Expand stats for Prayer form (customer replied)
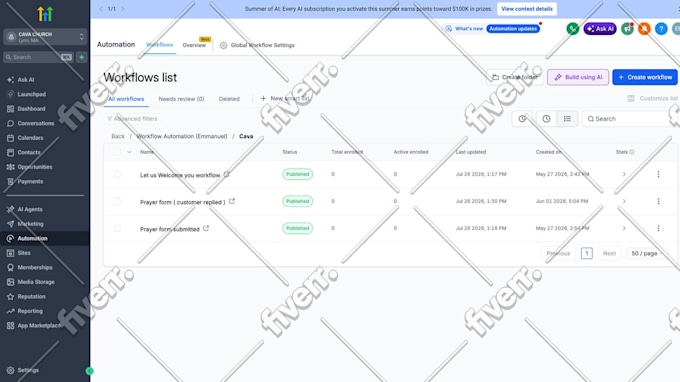This screenshot has height=382, width=680. click(624, 201)
